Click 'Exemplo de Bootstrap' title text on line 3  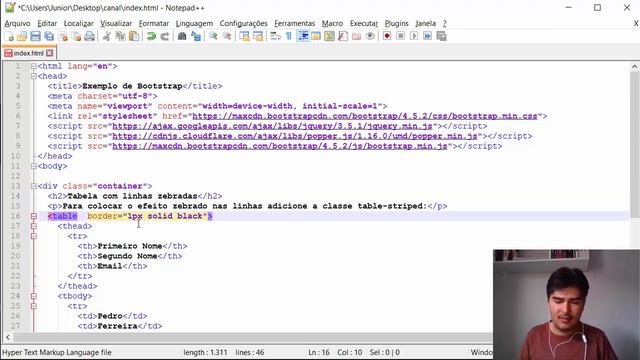pos(132,86)
